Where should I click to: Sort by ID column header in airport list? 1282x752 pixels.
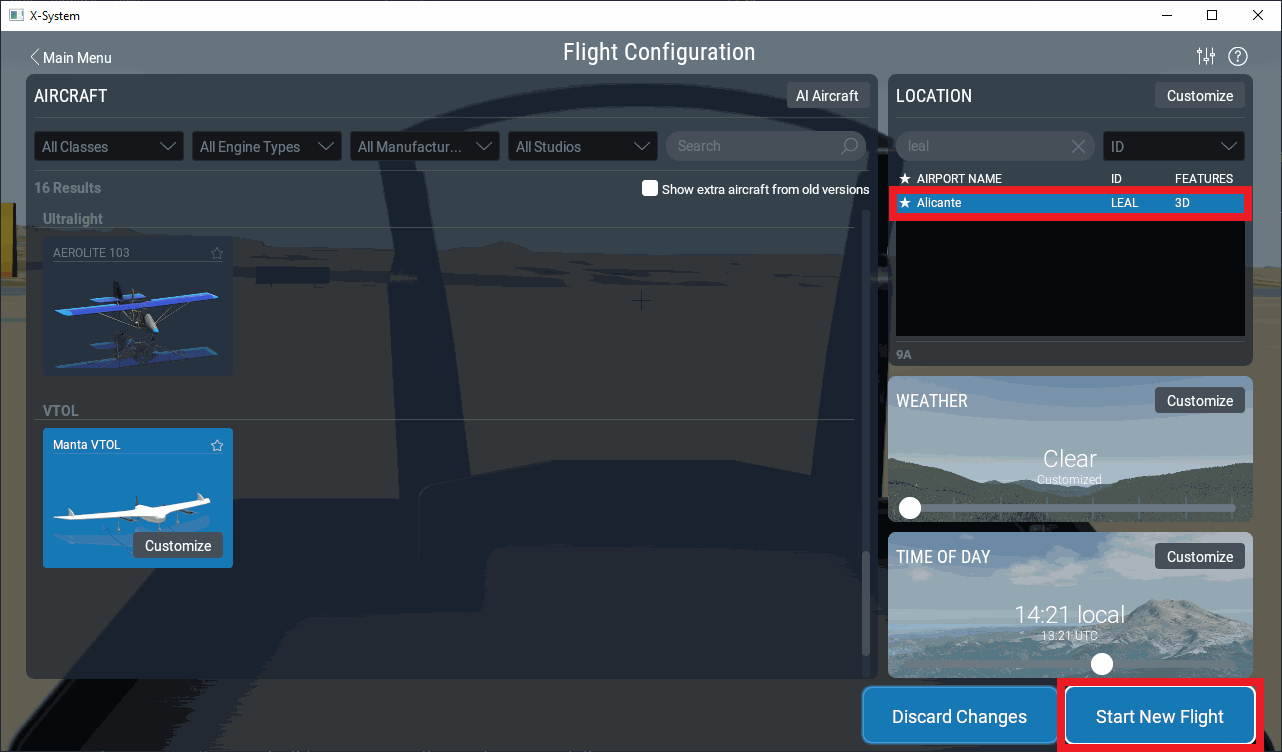point(1116,179)
